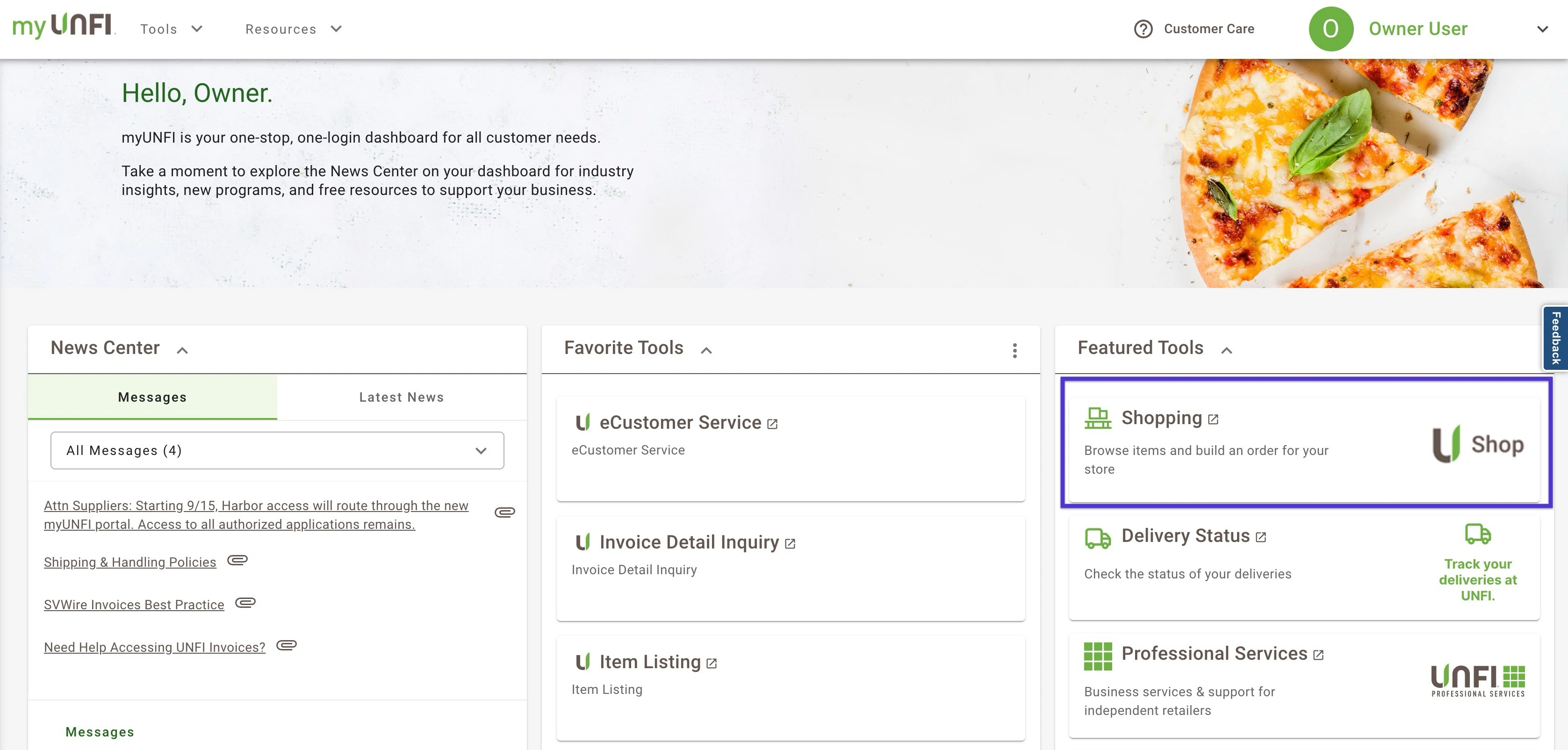The image size is (1568, 750).
Task: Switch to the Latest News tab
Action: [x=401, y=397]
